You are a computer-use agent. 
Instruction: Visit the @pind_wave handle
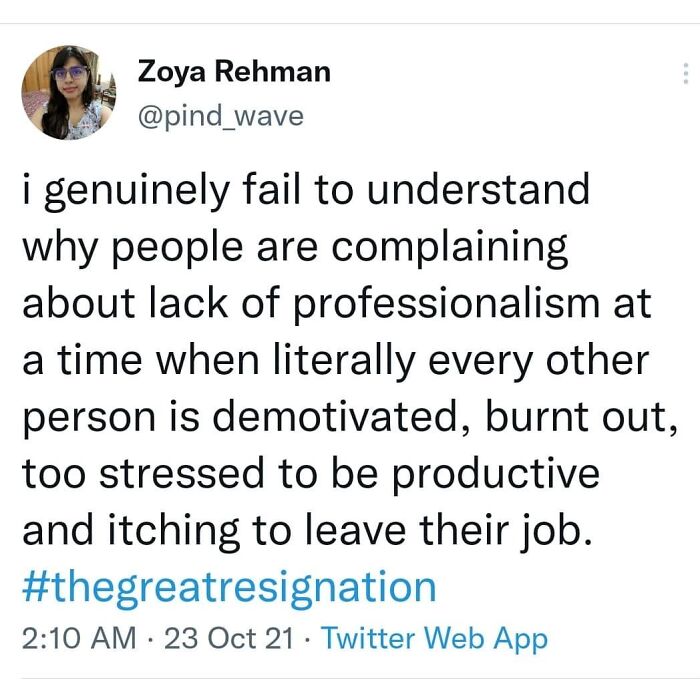pyautogui.click(x=220, y=116)
